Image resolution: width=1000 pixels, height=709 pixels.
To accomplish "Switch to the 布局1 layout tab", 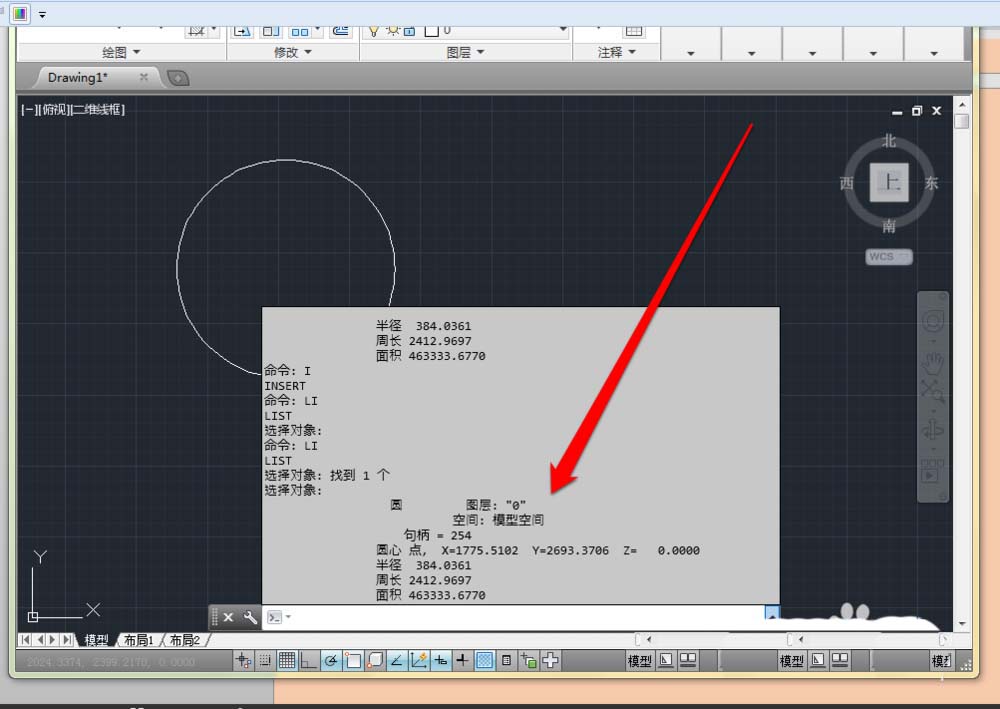I will (138, 640).
